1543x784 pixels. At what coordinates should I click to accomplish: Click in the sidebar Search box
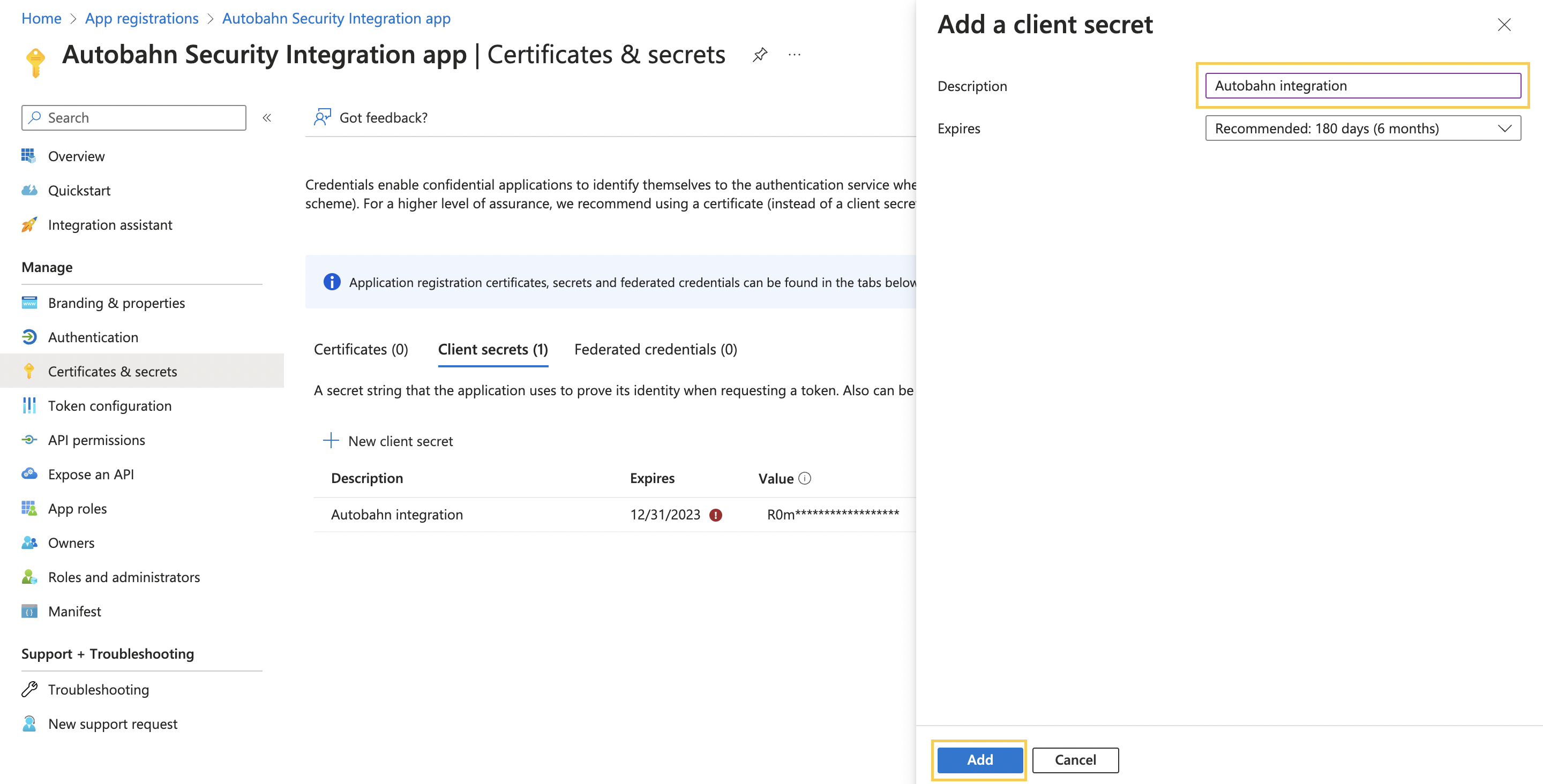coord(133,118)
